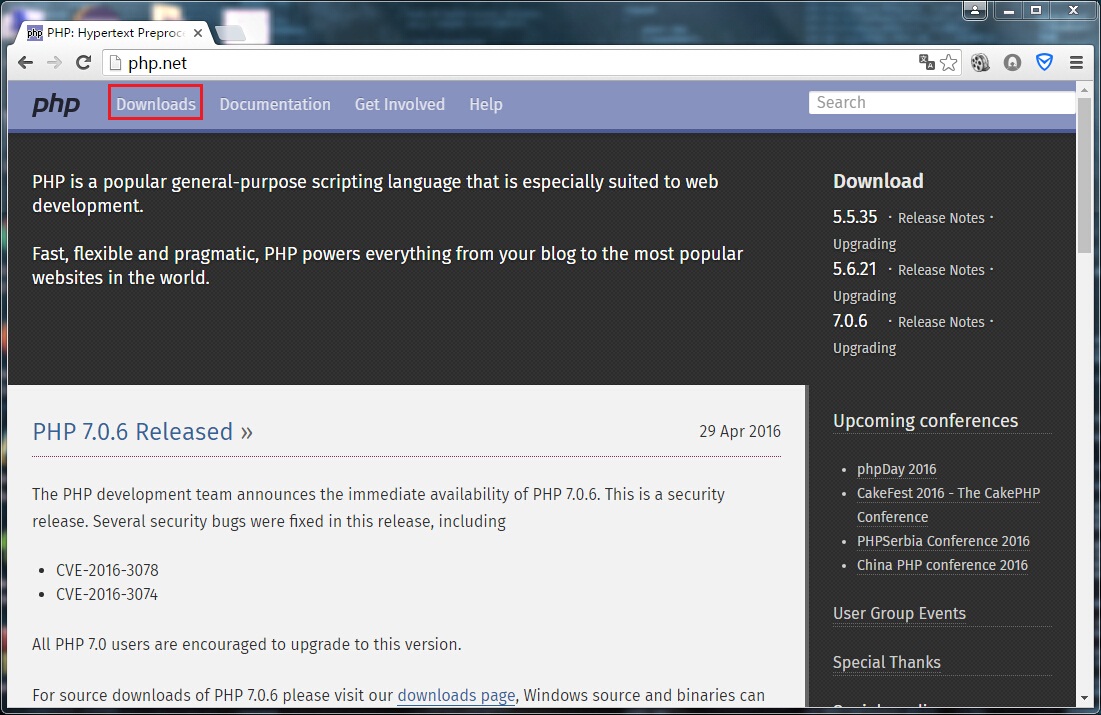Bookmark page with the star icon

tap(949, 63)
